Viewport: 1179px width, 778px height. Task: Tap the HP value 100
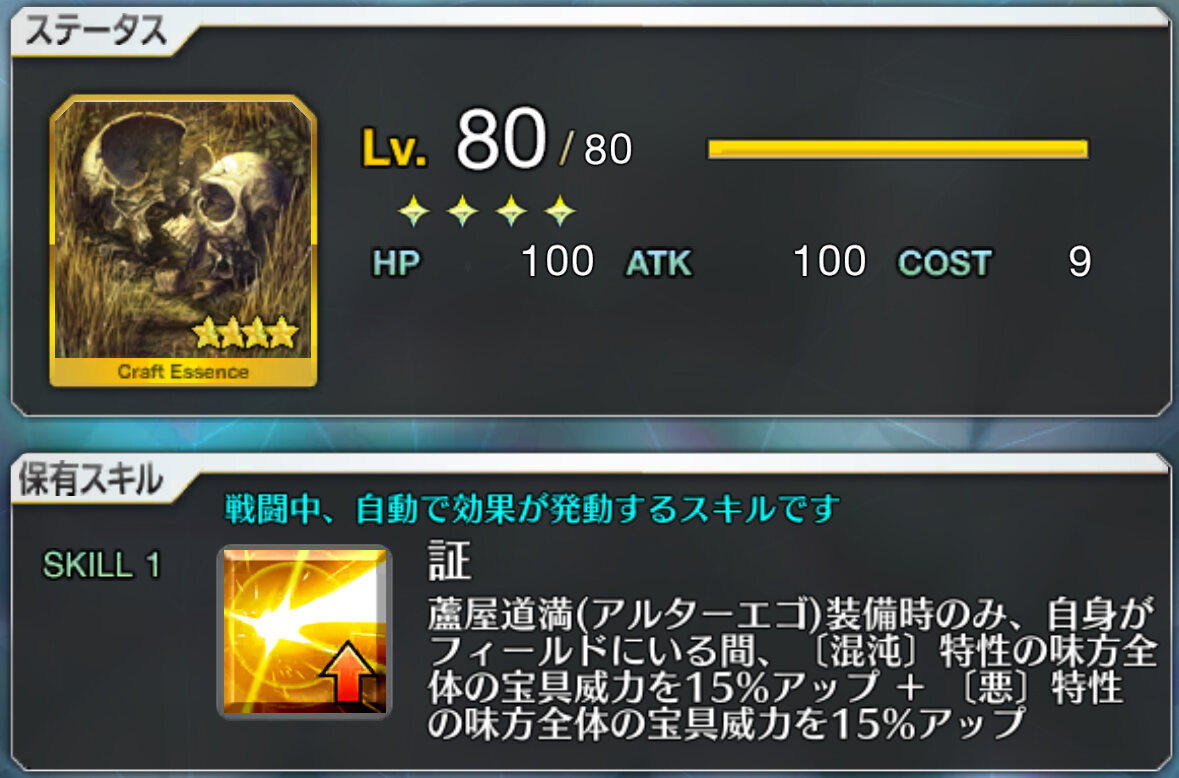tap(557, 262)
